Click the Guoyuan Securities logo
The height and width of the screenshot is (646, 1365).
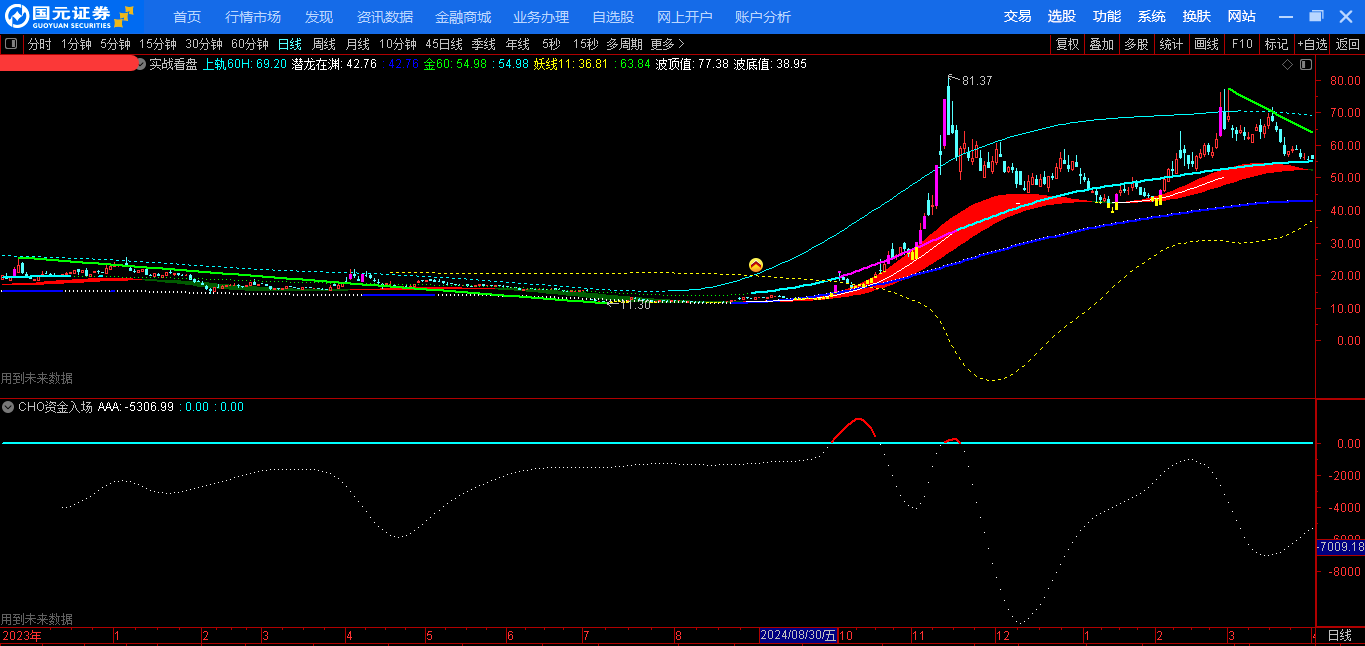pos(70,16)
